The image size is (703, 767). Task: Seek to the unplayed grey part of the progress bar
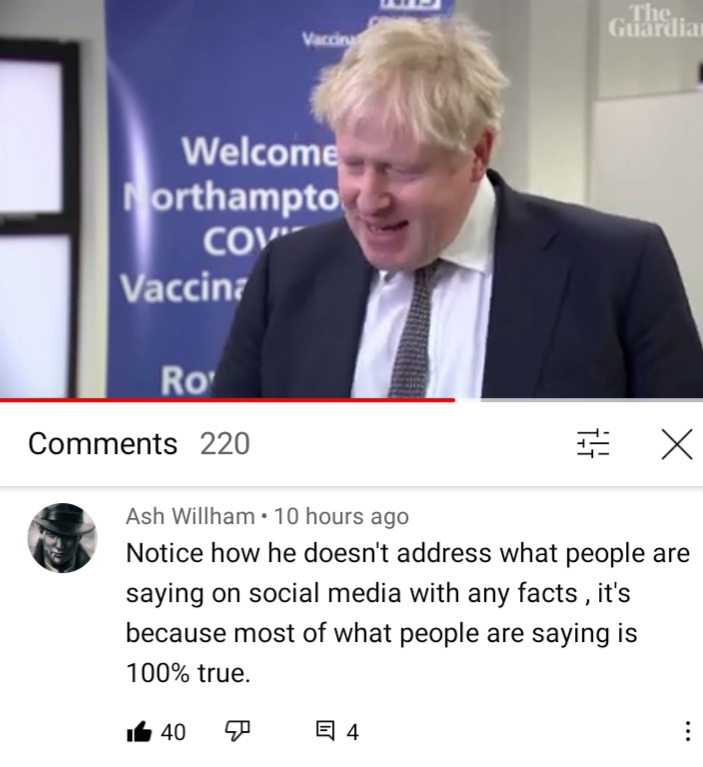coord(579,400)
